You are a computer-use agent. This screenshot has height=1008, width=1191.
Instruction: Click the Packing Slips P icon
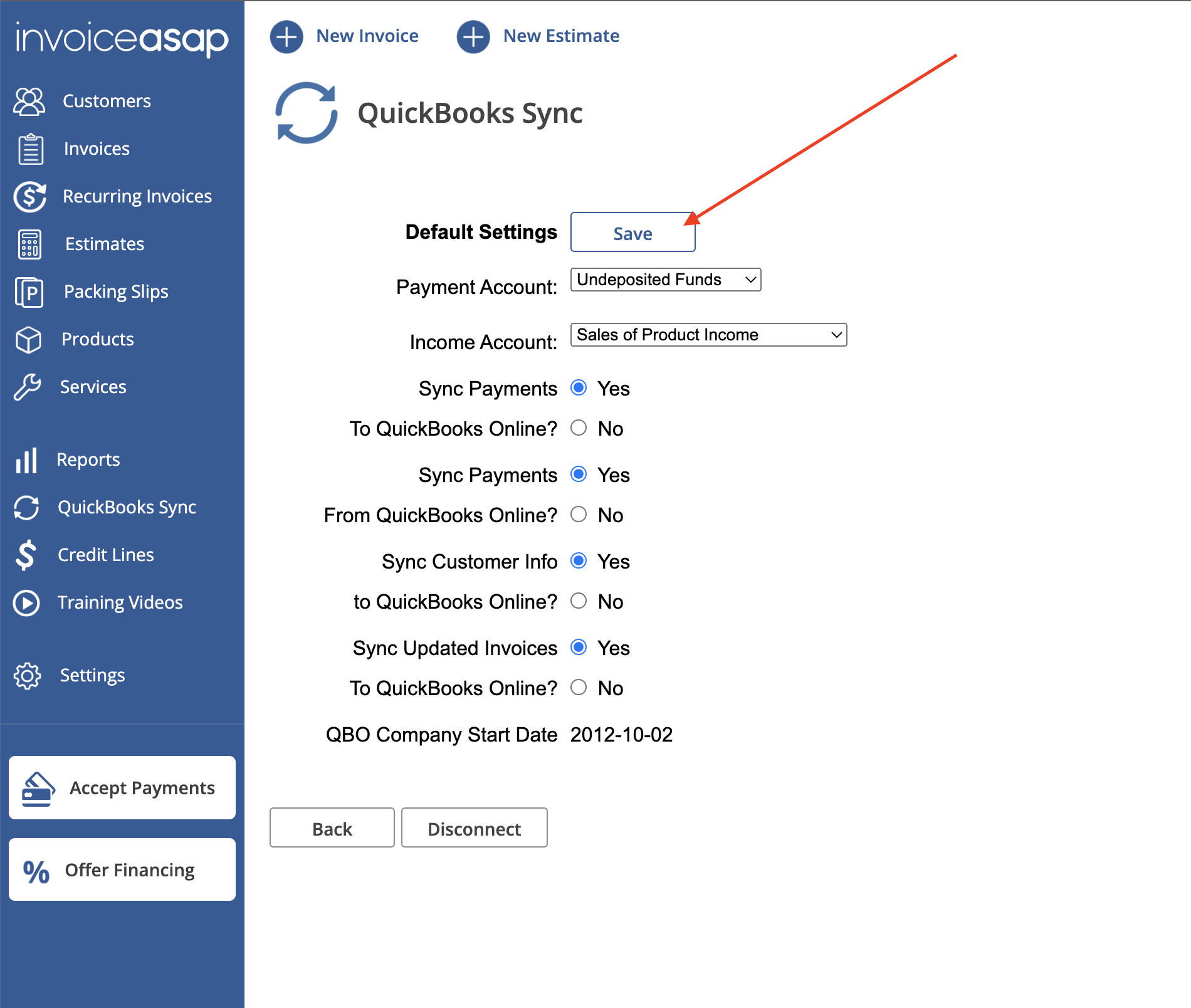(29, 291)
